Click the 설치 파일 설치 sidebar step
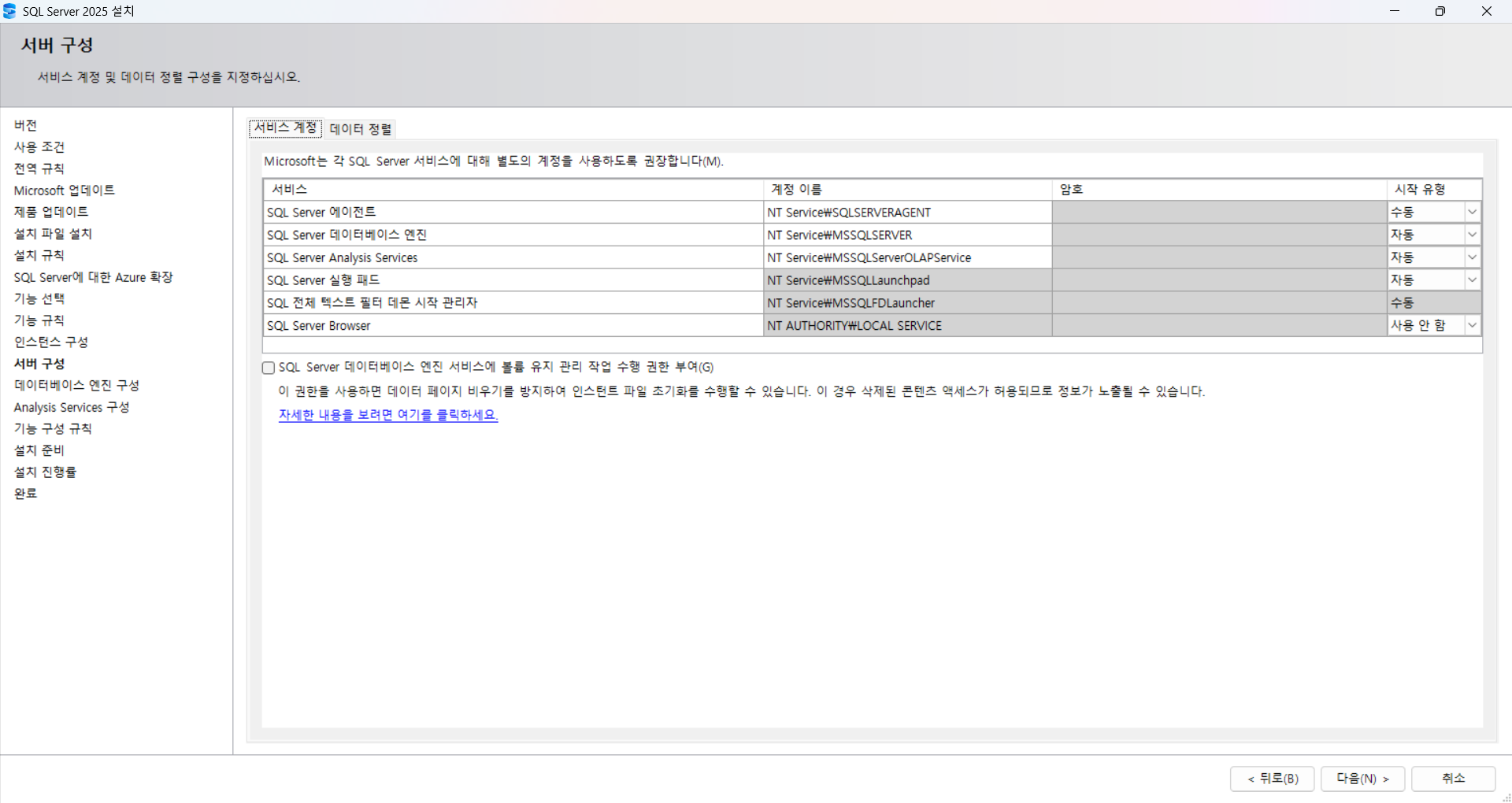The height and width of the screenshot is (803, 1512). (53, 234)
